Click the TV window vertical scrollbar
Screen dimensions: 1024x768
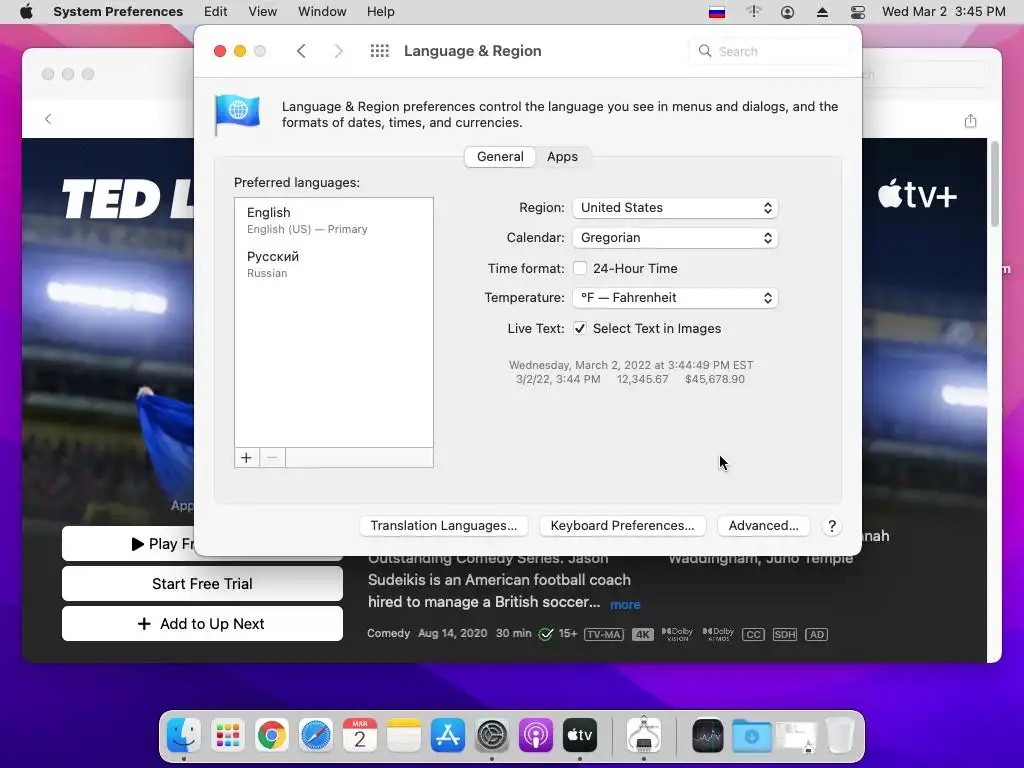pos(995,185)
